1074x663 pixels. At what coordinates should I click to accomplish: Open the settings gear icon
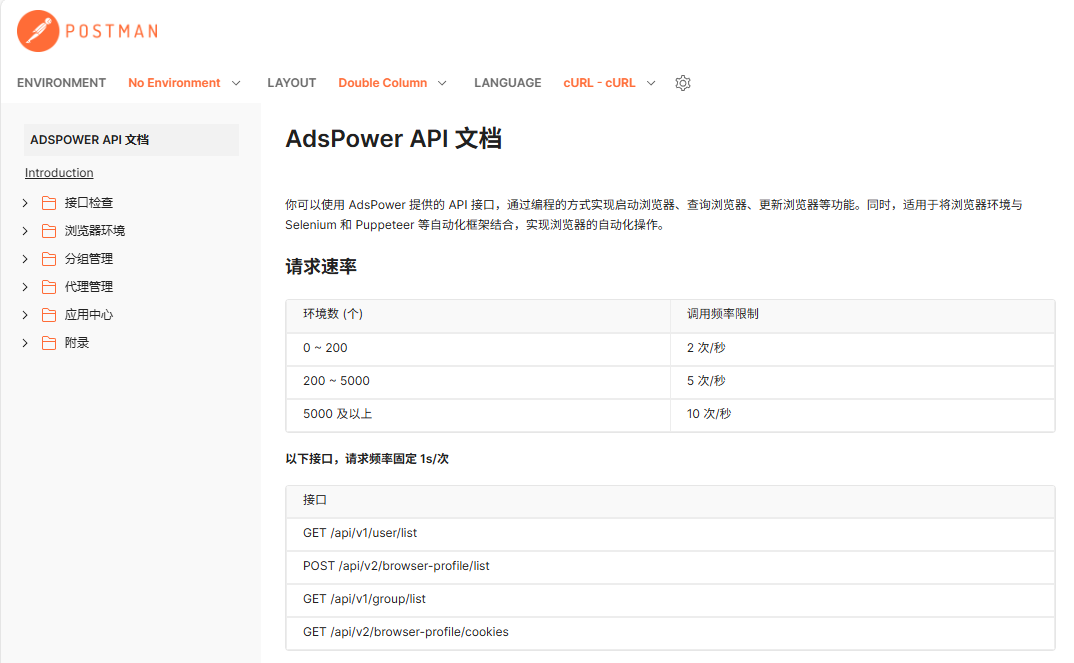pyautogui.click(x=683, y=83)
